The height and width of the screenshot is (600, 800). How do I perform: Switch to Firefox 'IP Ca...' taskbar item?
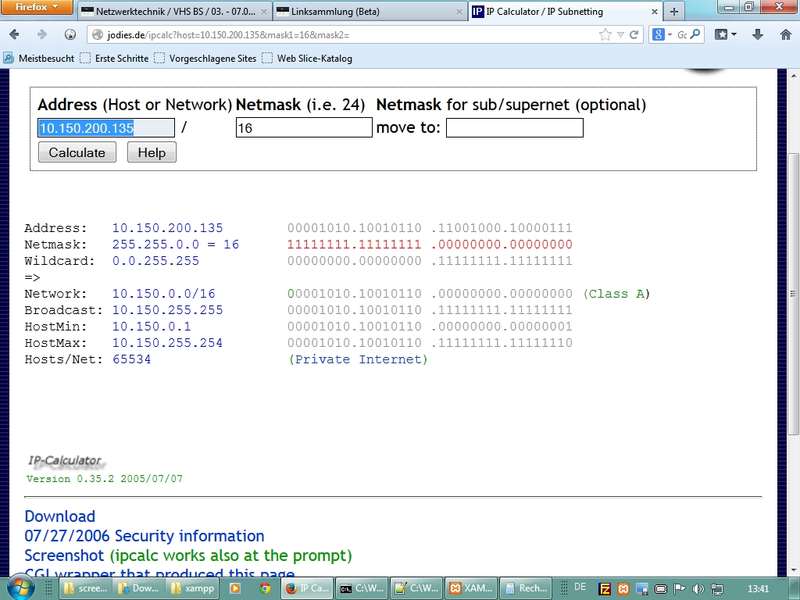coord(307,588)
